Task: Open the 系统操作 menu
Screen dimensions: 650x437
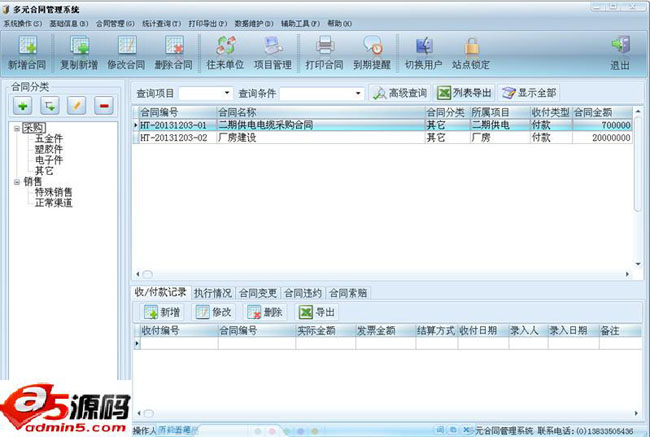Action: pyautogui.click(x=22, y=24)
